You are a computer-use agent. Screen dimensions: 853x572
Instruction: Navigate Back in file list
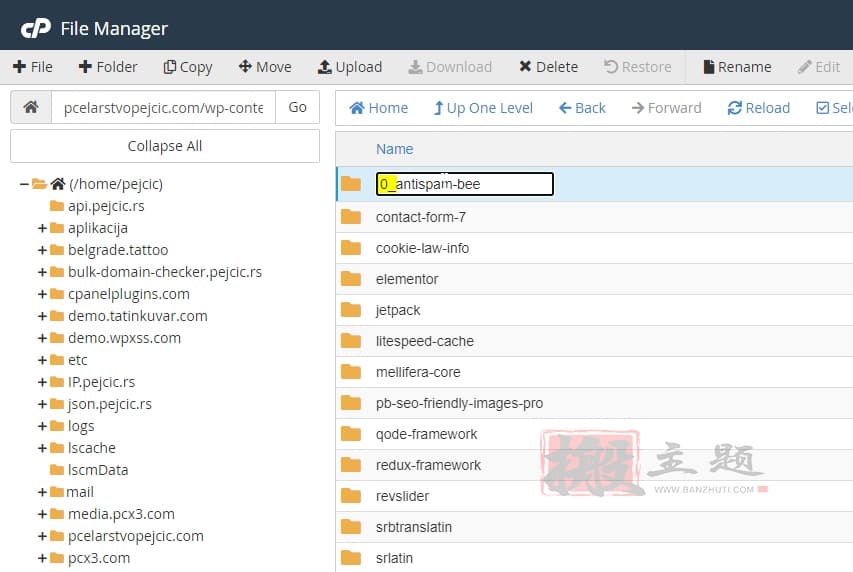click(582, 108)
